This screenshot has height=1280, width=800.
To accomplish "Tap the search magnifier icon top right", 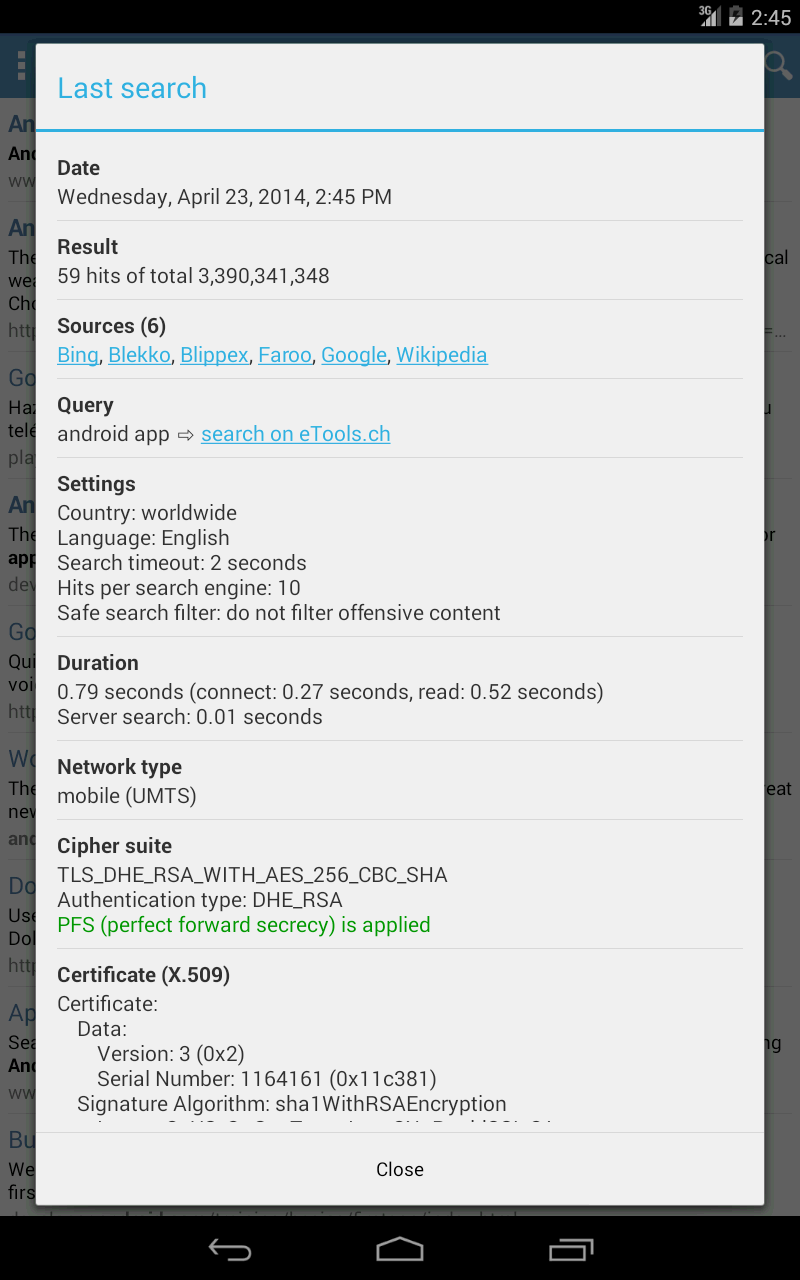I will 777,65.
